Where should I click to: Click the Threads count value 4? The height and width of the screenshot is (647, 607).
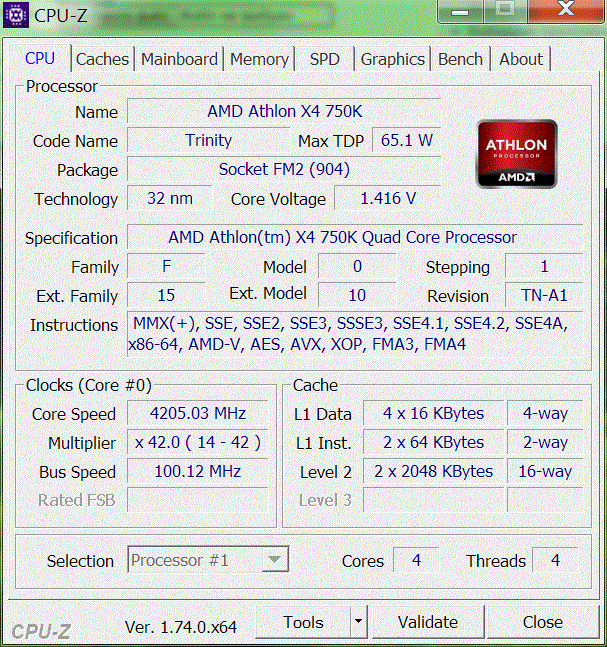click(x=555, y=560)
